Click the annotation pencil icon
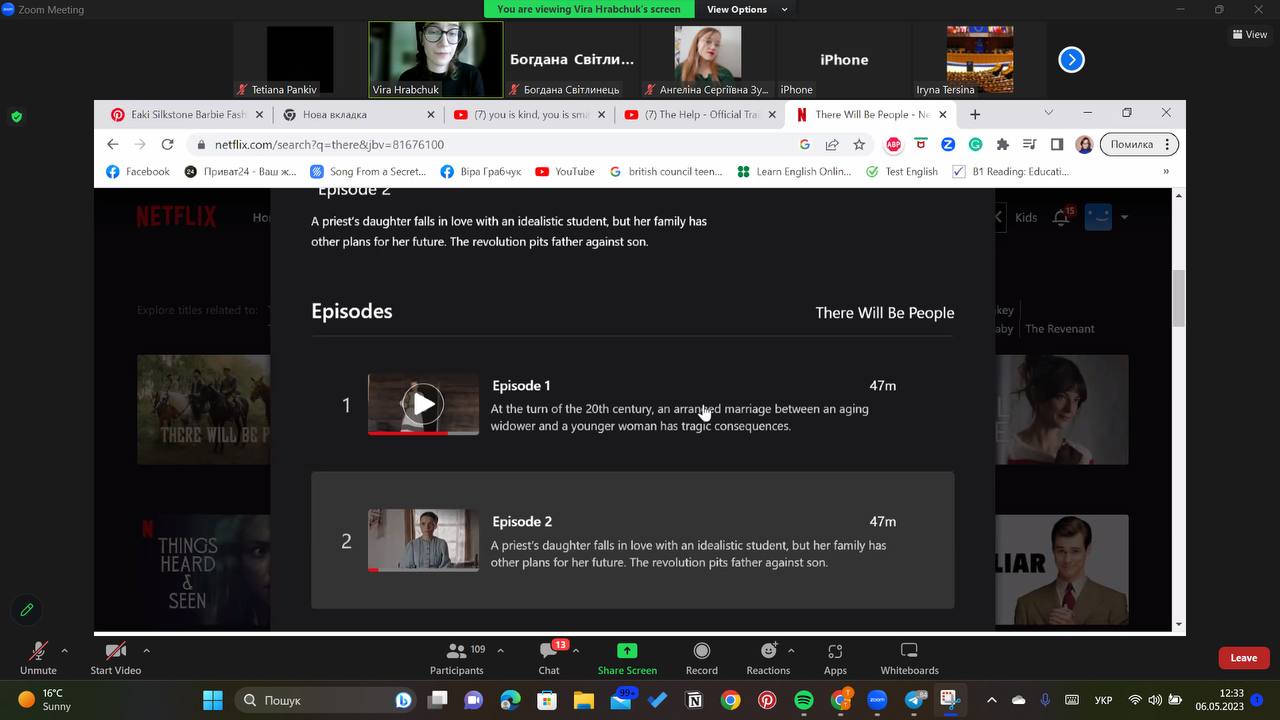Image resolution: width=1280 pixels, height=720 pixels. (27, 609)
